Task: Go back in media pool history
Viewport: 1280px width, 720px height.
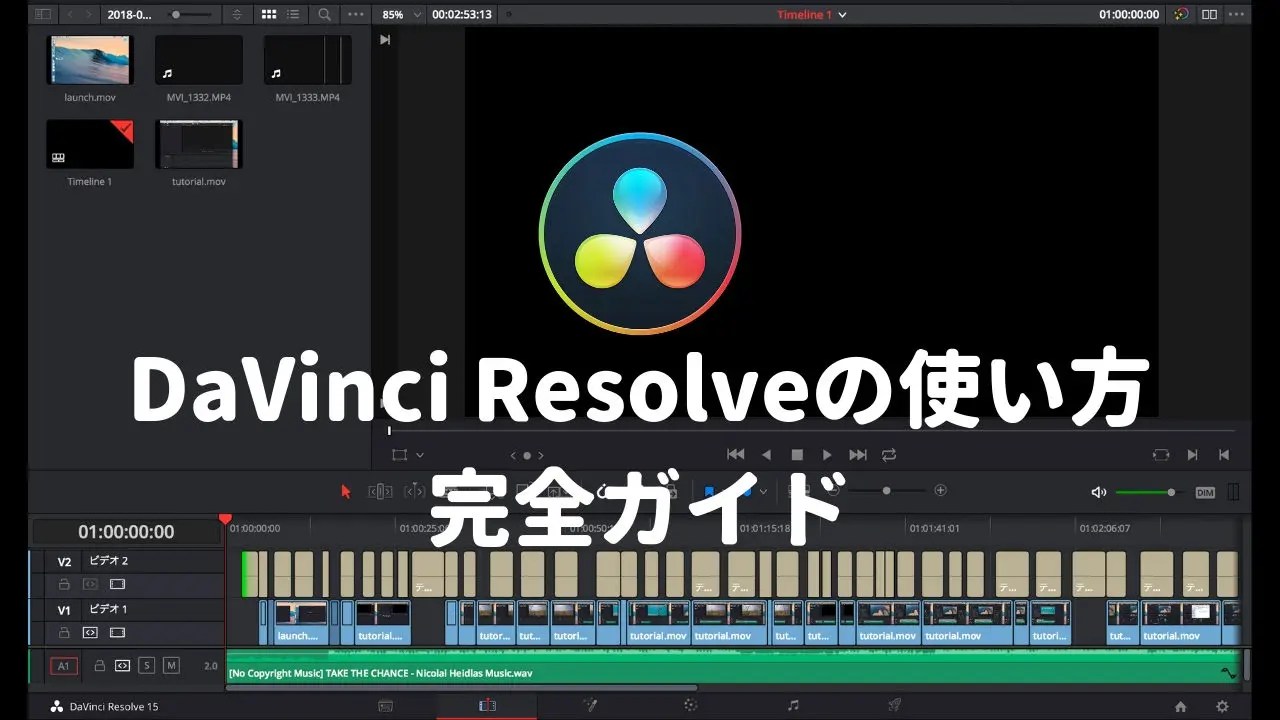Action: click(x=71, y=15)
